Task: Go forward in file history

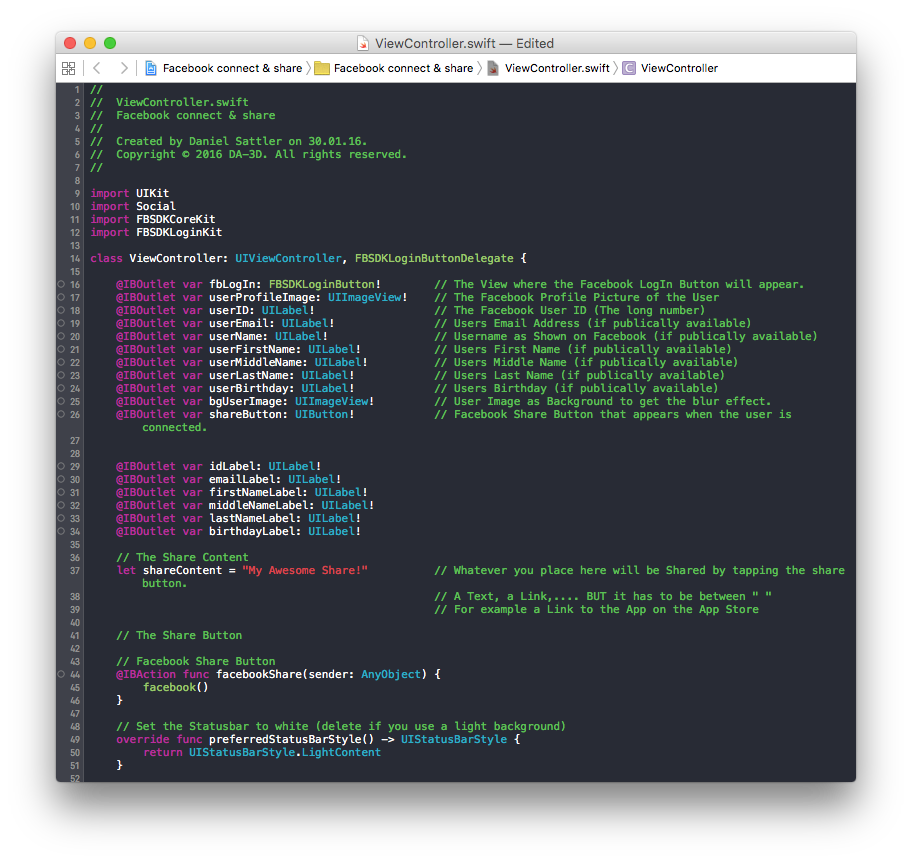Action: point(123,69)
